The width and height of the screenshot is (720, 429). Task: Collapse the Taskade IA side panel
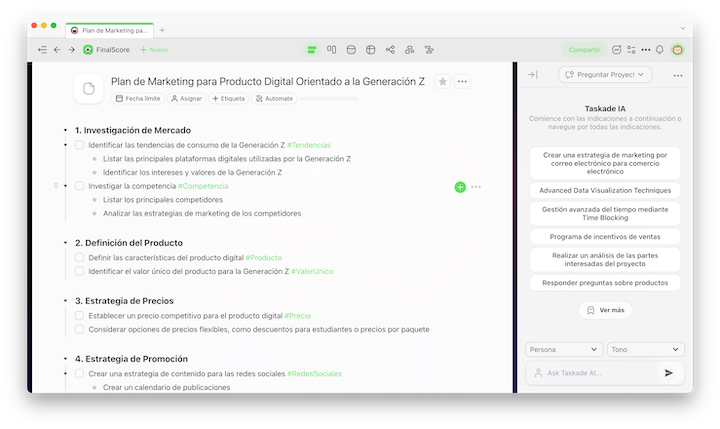click(533, 74)
